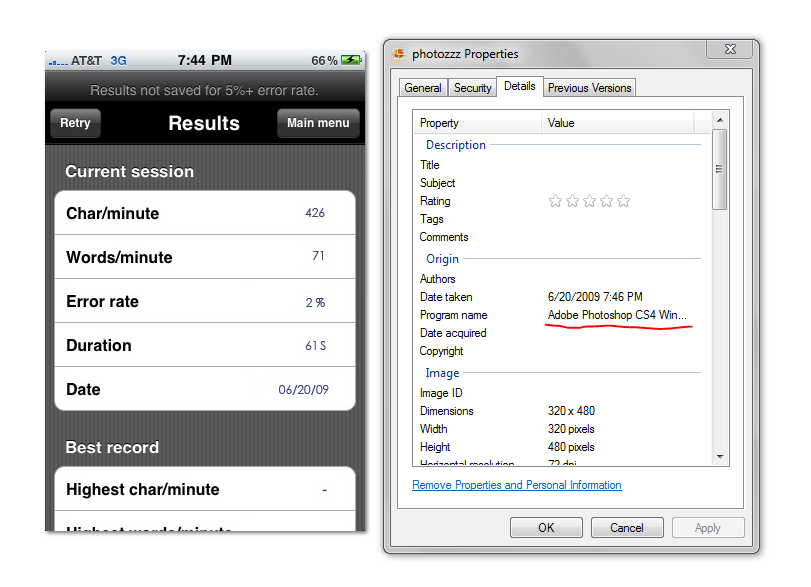Click the Cancel button

coord(627,528)
